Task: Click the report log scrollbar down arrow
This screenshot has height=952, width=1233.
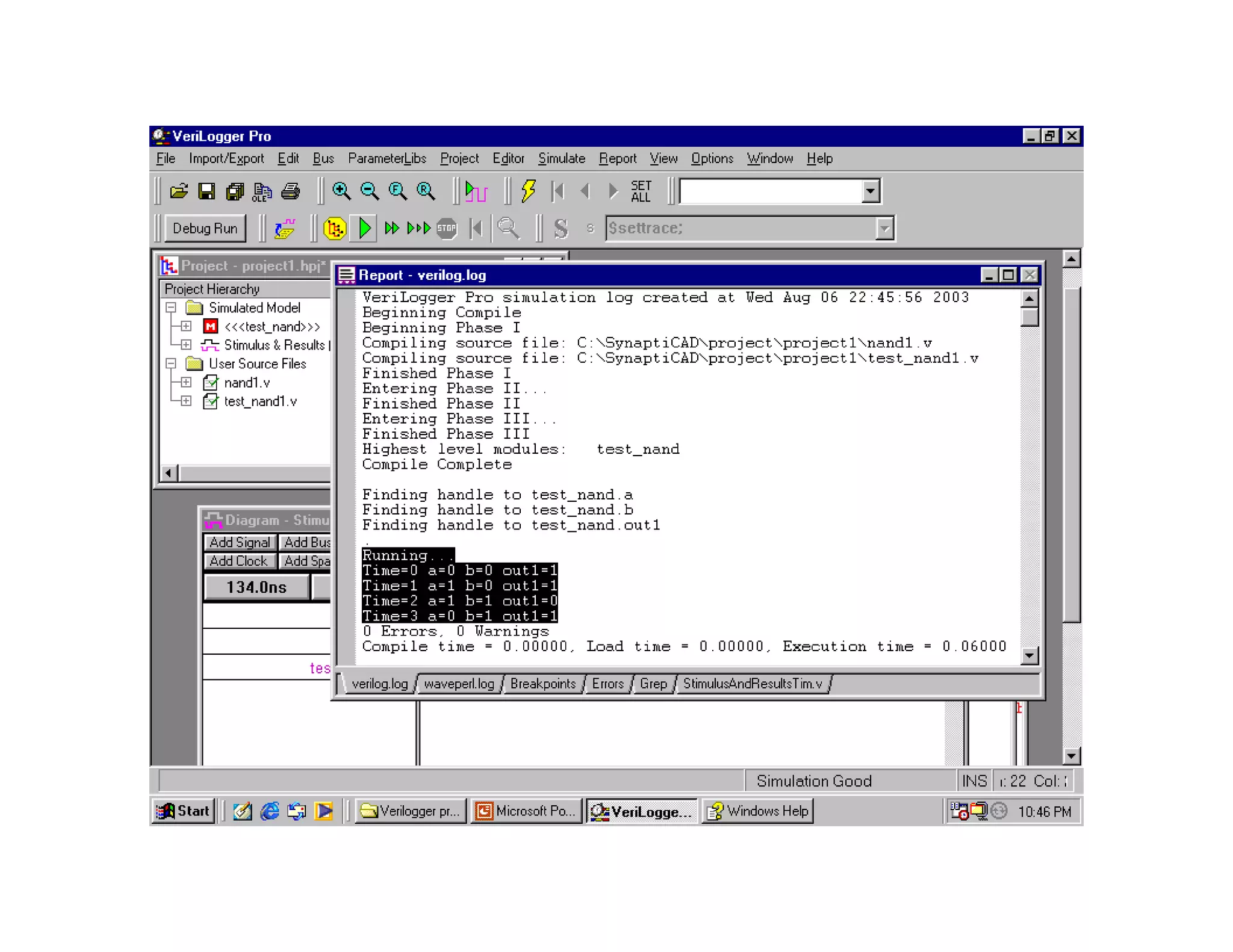Action: [1030, 656]
